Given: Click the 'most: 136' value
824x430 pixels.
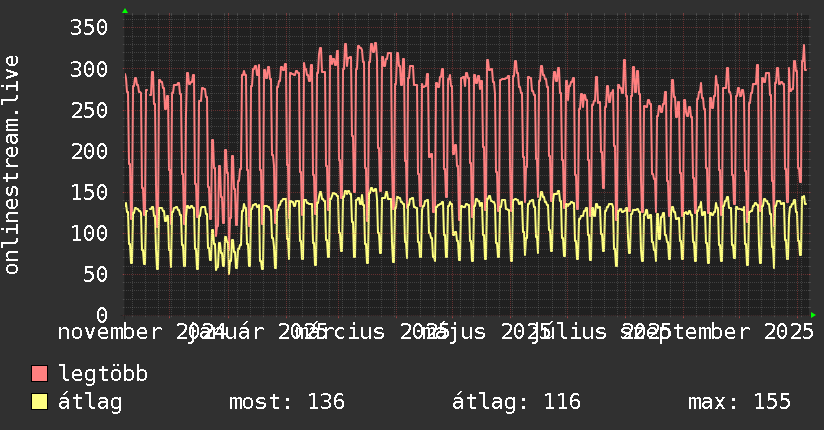Looking at the screenshot, I should [287, 402].
